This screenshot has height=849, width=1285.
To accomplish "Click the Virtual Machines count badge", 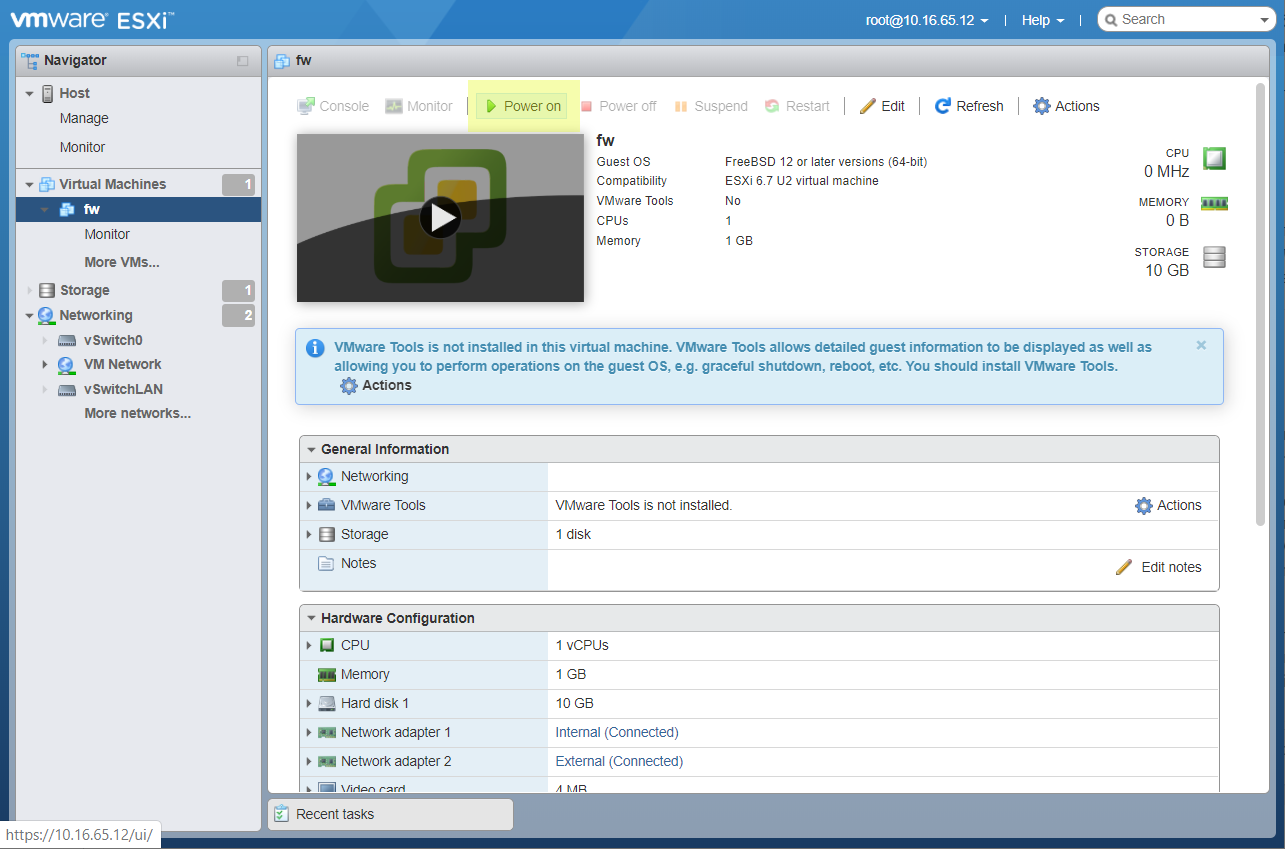I will click(x=238, y=184).
